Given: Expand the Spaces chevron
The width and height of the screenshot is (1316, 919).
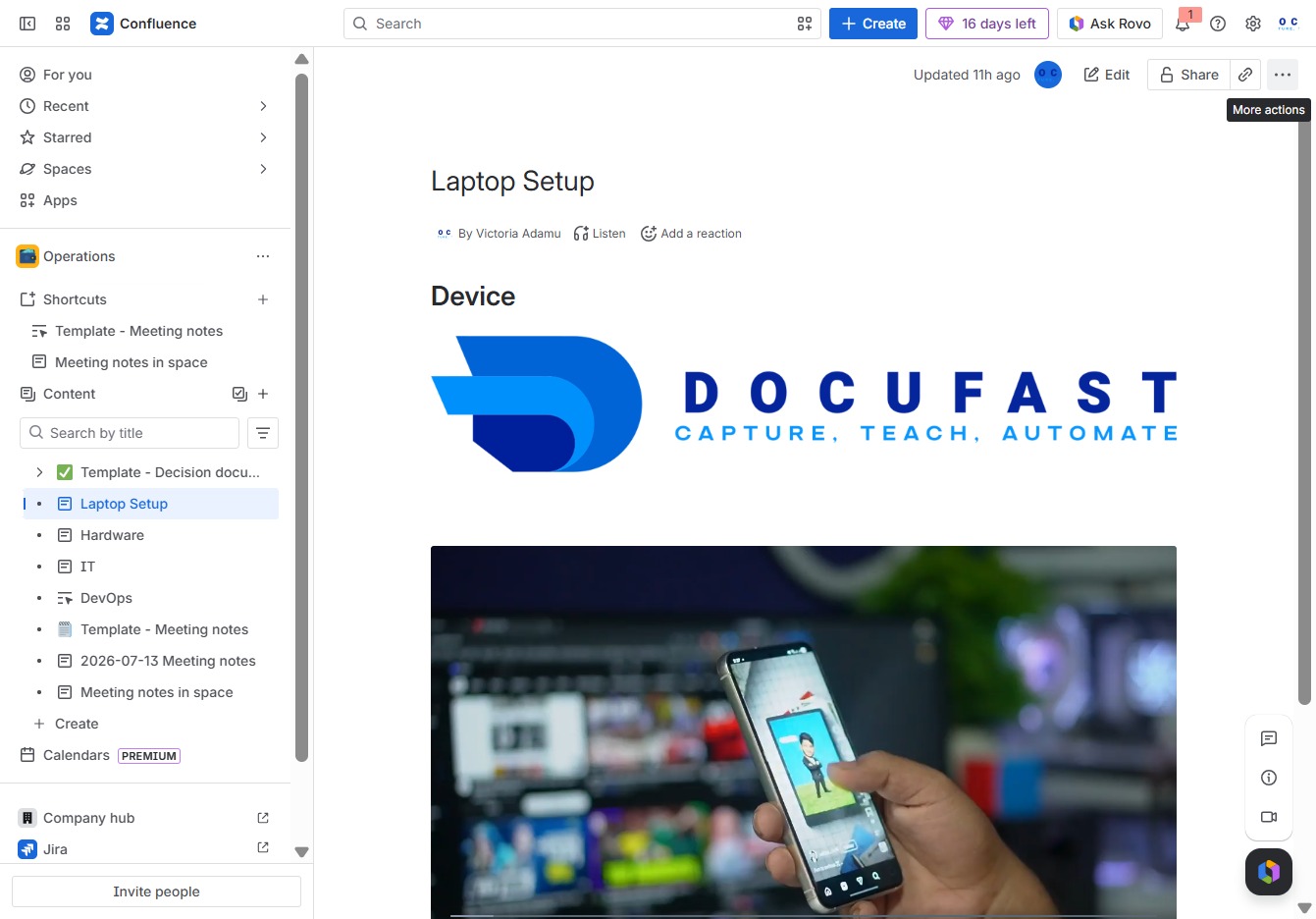Looking at the screenshot, I should (x=263, y=169).
